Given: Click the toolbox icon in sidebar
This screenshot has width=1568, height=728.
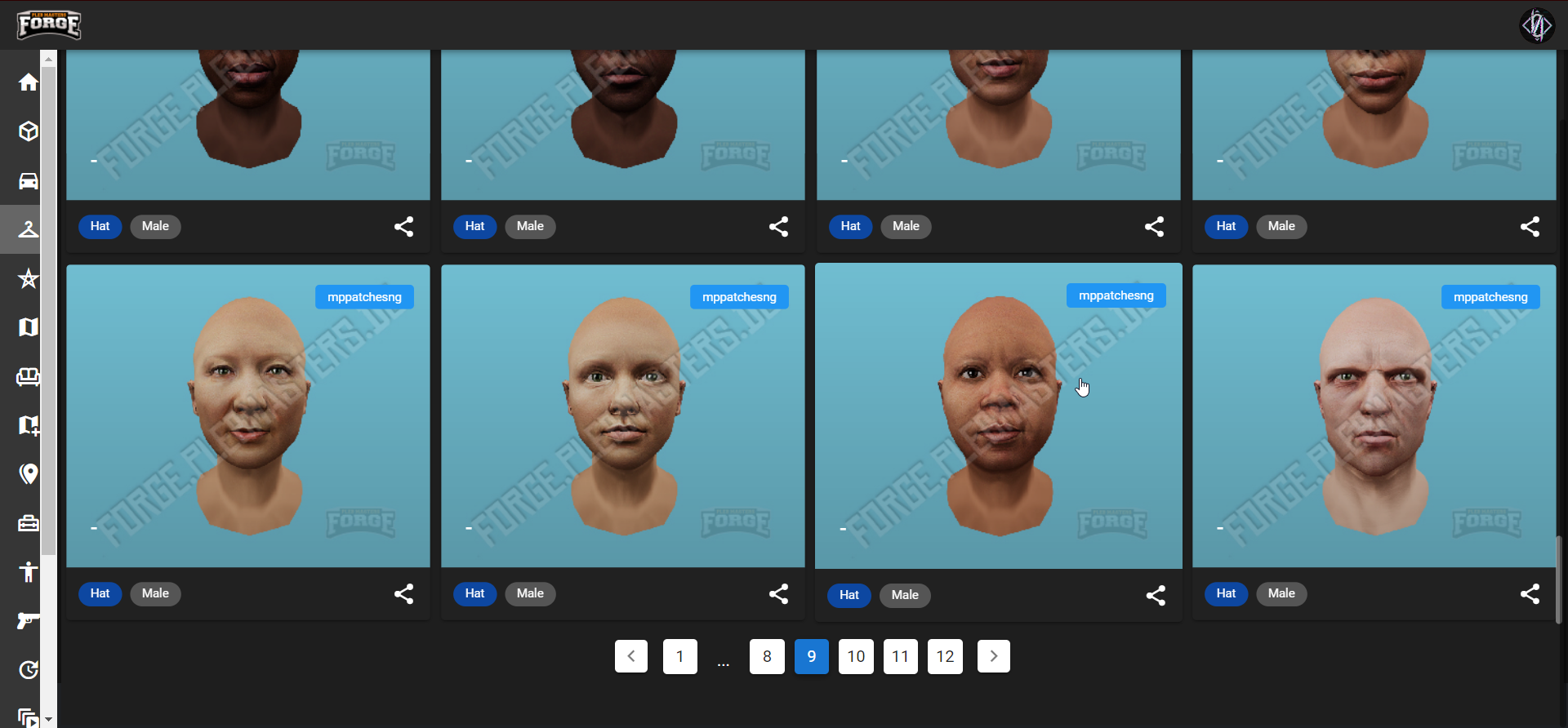Looking at the screenshot, I should click(x=29, y=523).
